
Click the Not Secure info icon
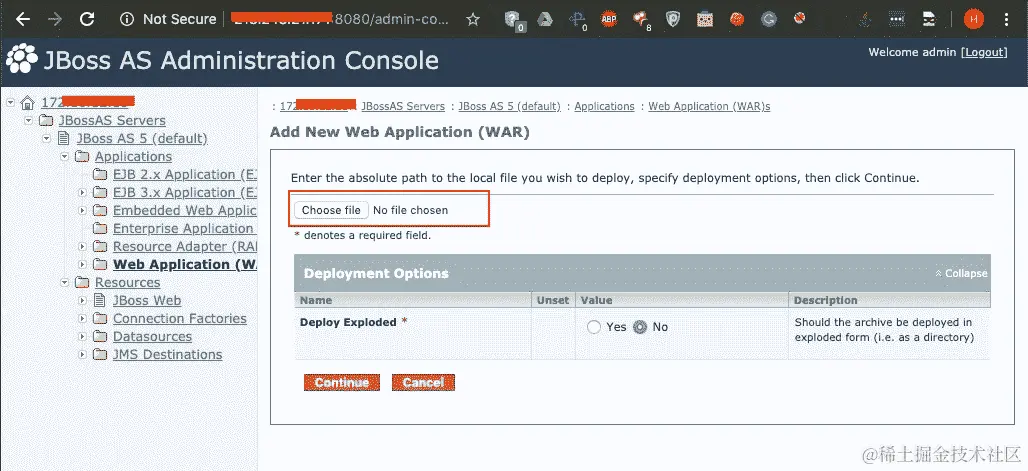click(127, 19)
